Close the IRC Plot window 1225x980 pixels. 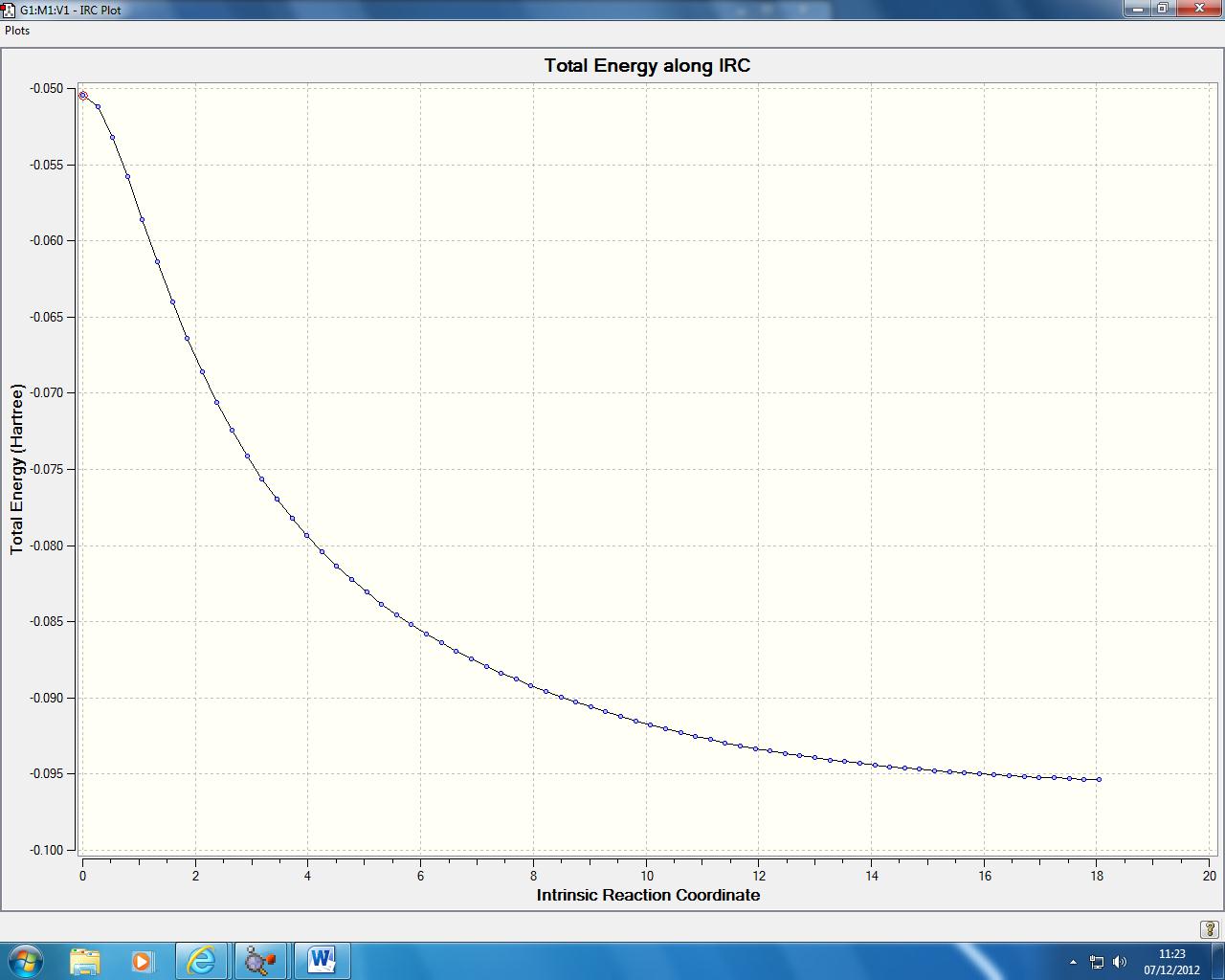point(1198,9)
